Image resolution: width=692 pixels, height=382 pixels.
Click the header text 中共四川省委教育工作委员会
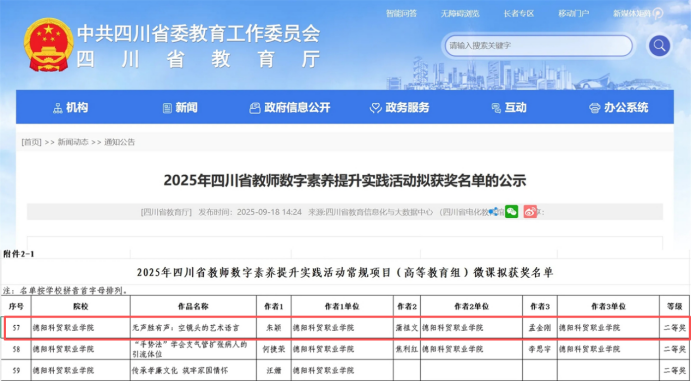pyautogui.click(x=199, y=34)
